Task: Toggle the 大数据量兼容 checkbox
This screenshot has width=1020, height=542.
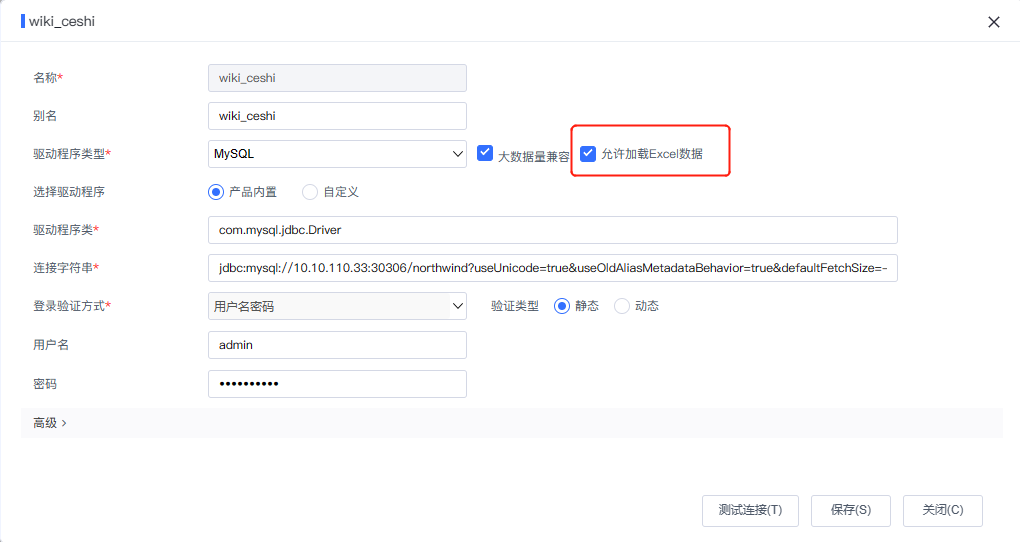Action: pos(485,153)
